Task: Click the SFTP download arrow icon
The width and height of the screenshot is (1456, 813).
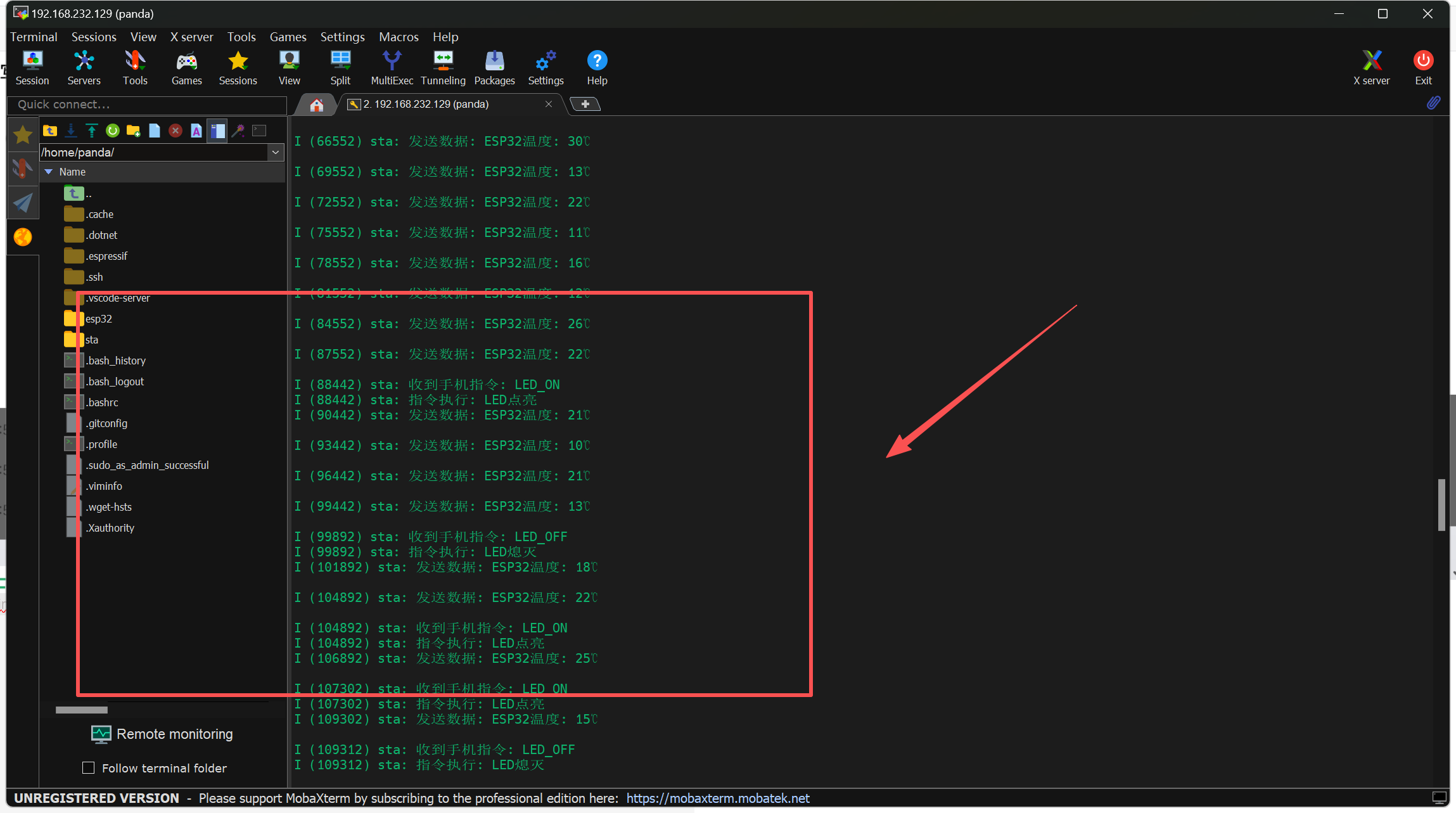Action: click(x=71, y=131)
